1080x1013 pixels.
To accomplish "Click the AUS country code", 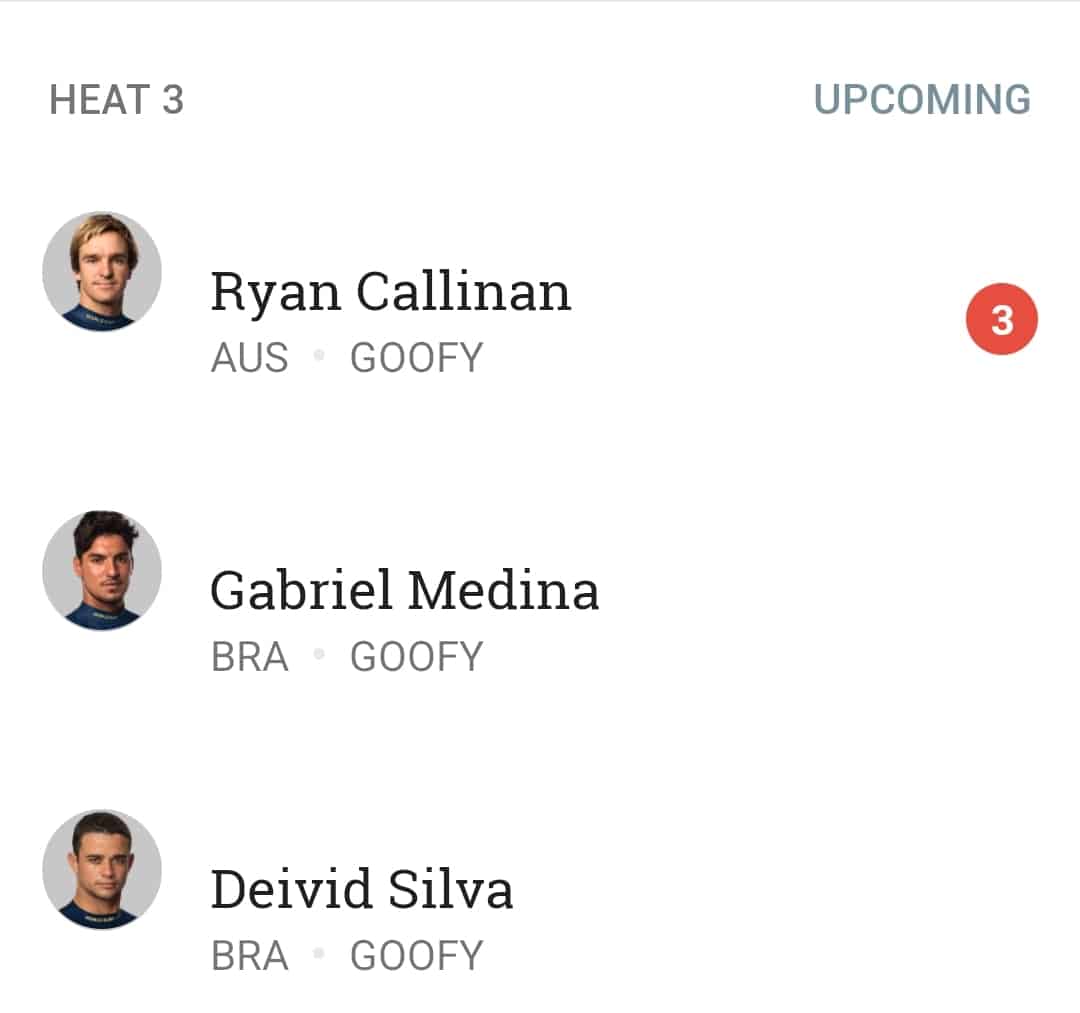I will [x=249, y=358].
